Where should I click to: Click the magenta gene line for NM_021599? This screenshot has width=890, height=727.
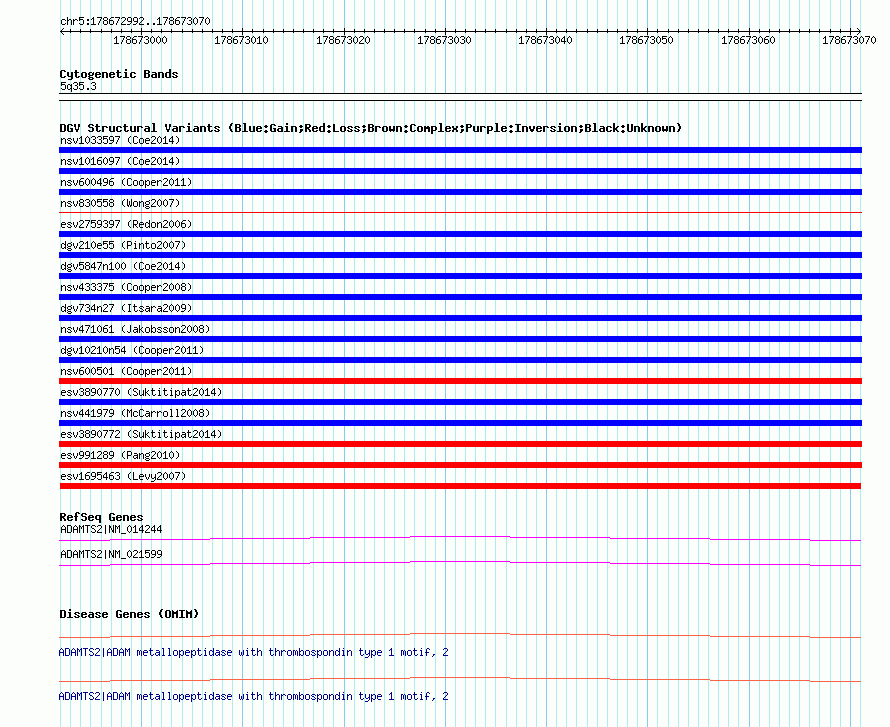460,562
